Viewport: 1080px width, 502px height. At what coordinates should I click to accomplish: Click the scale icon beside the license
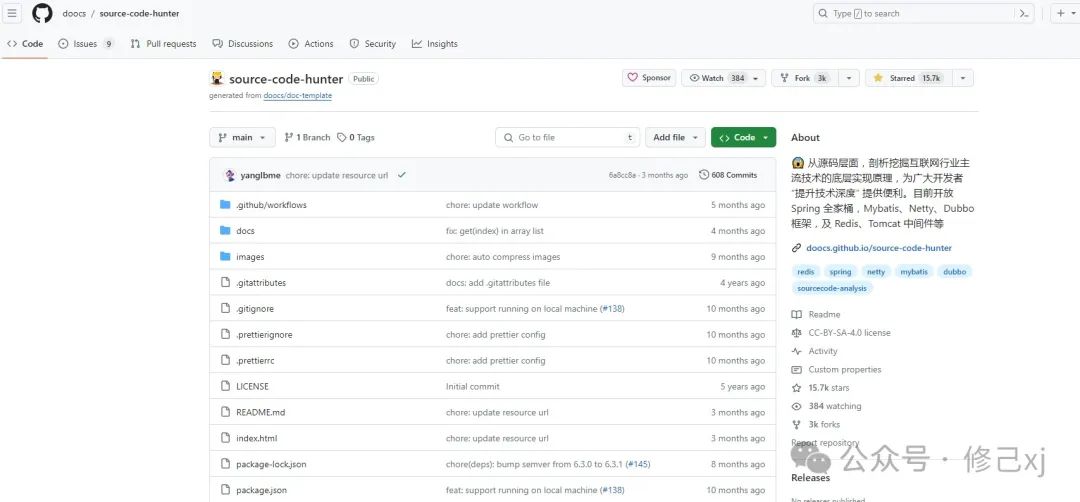pyautogui.click(x=797, y=333)
